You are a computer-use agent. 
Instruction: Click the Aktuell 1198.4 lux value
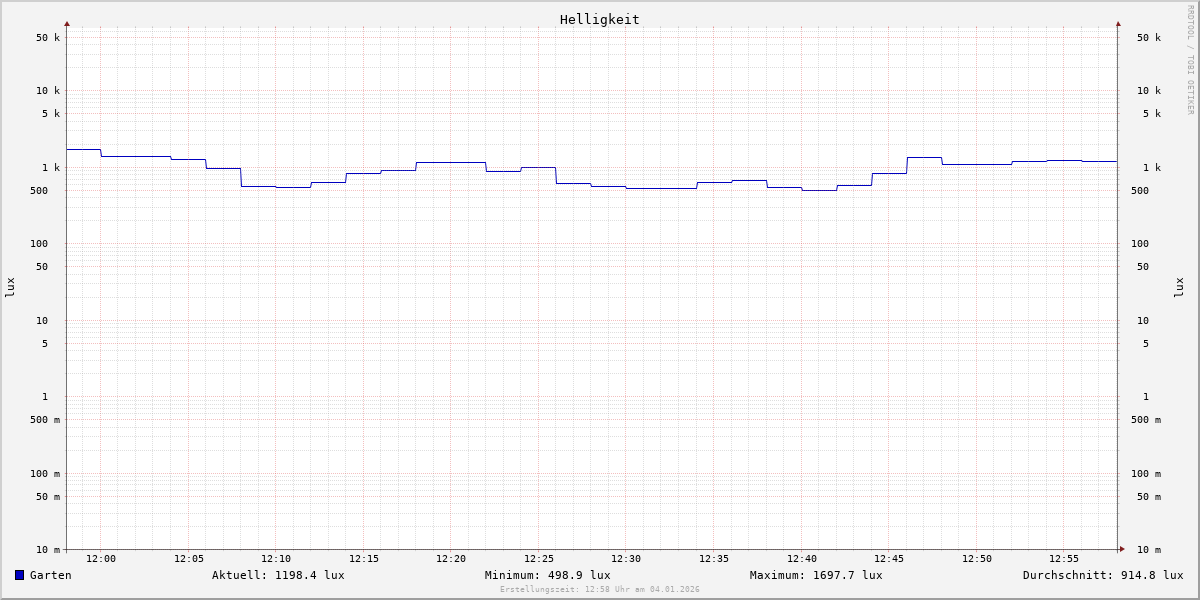[278, 575]
